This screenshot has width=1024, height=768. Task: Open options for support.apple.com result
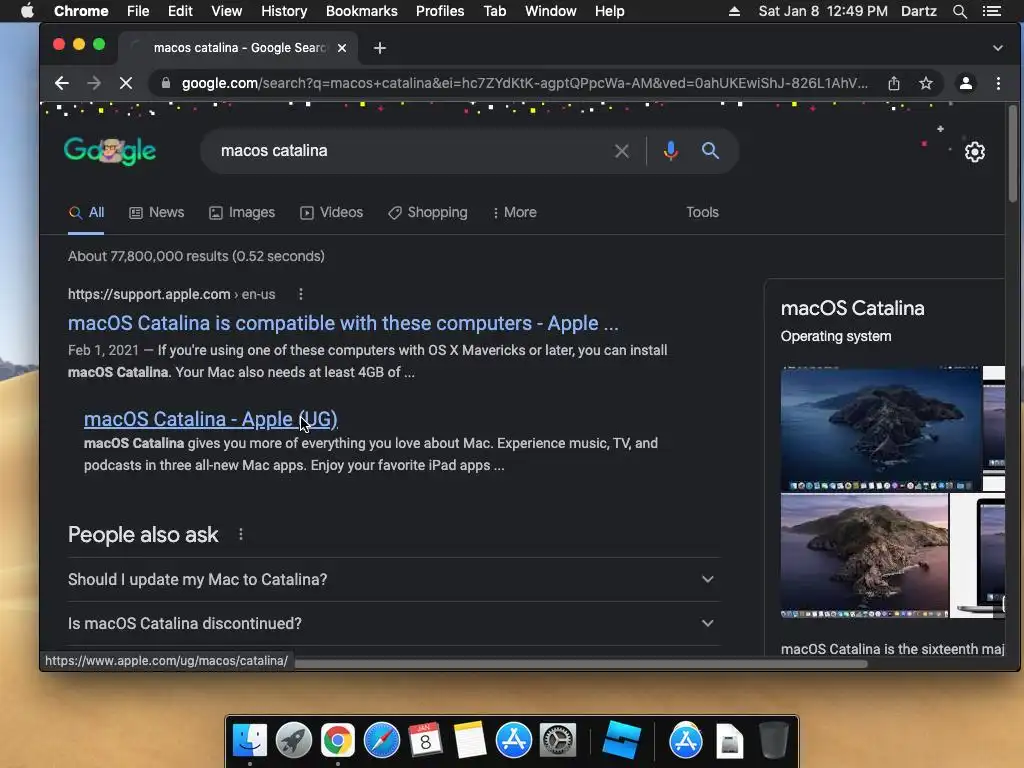[300, 294]
